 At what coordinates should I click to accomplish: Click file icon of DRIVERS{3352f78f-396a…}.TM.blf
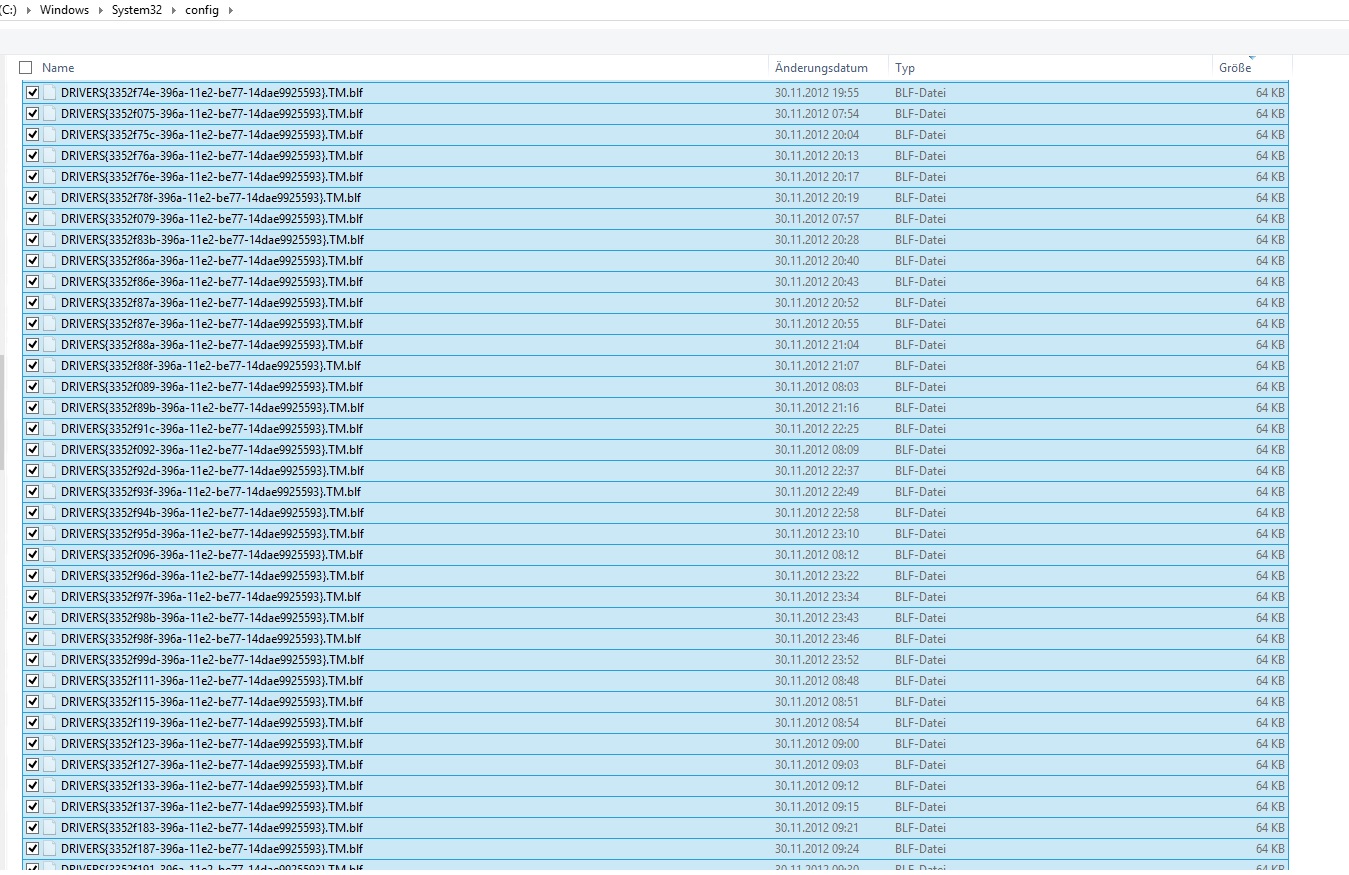[x=50, y=198]
